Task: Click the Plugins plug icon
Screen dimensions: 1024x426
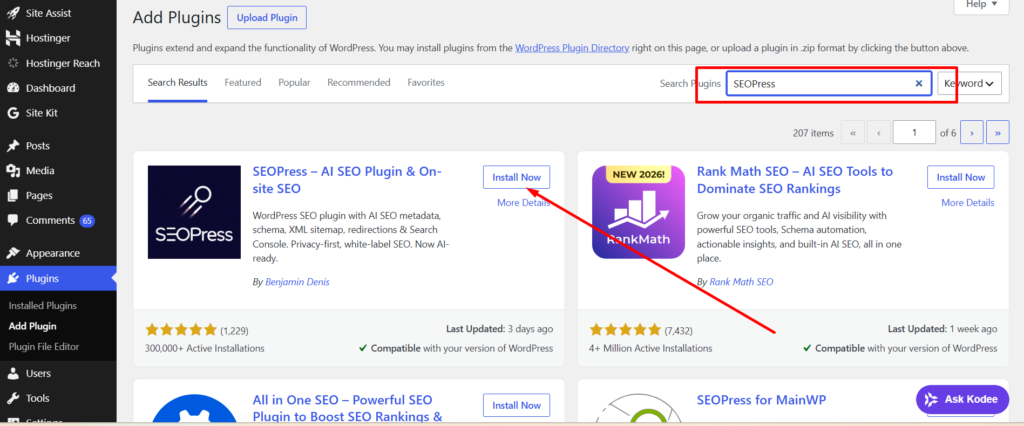Action: (12, 278)
